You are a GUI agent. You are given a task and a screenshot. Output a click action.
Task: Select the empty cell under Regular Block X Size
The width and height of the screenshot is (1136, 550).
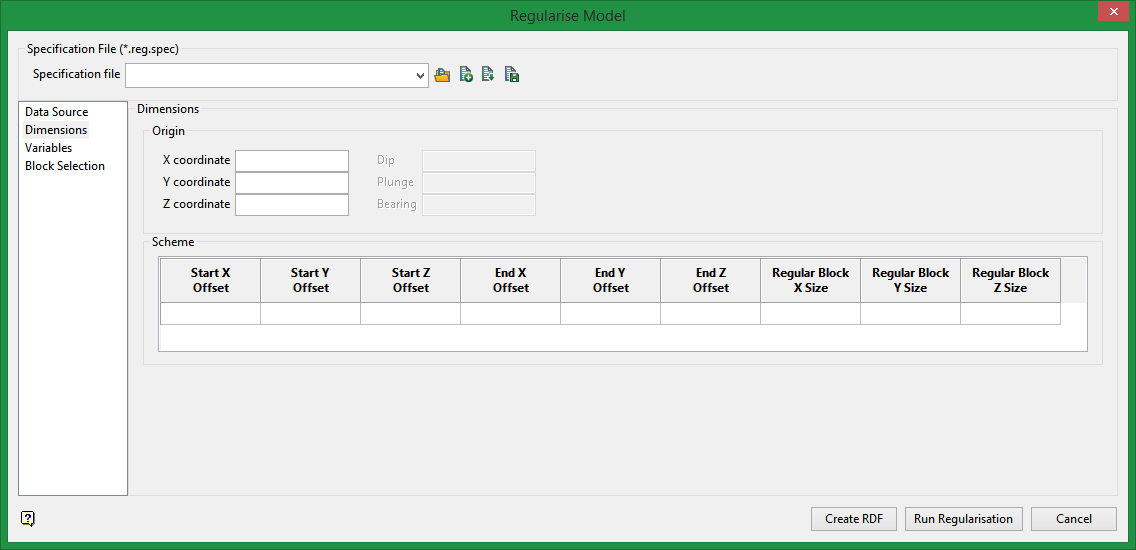click(810, 314)
